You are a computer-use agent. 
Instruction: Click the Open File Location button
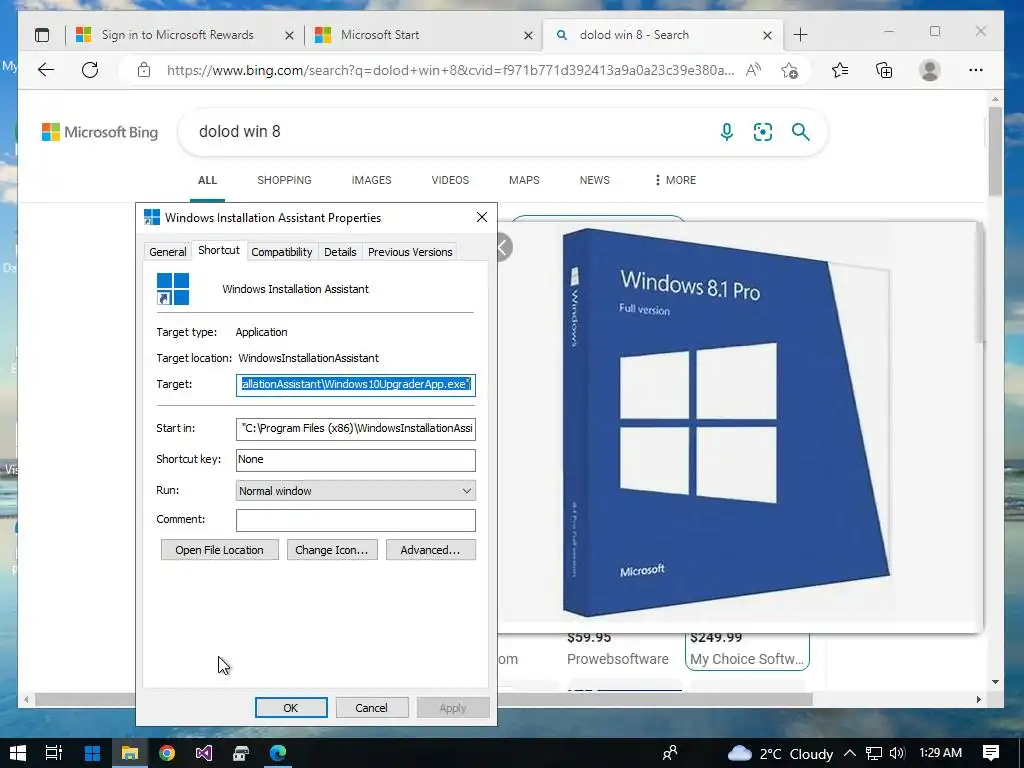coord(219,550)
